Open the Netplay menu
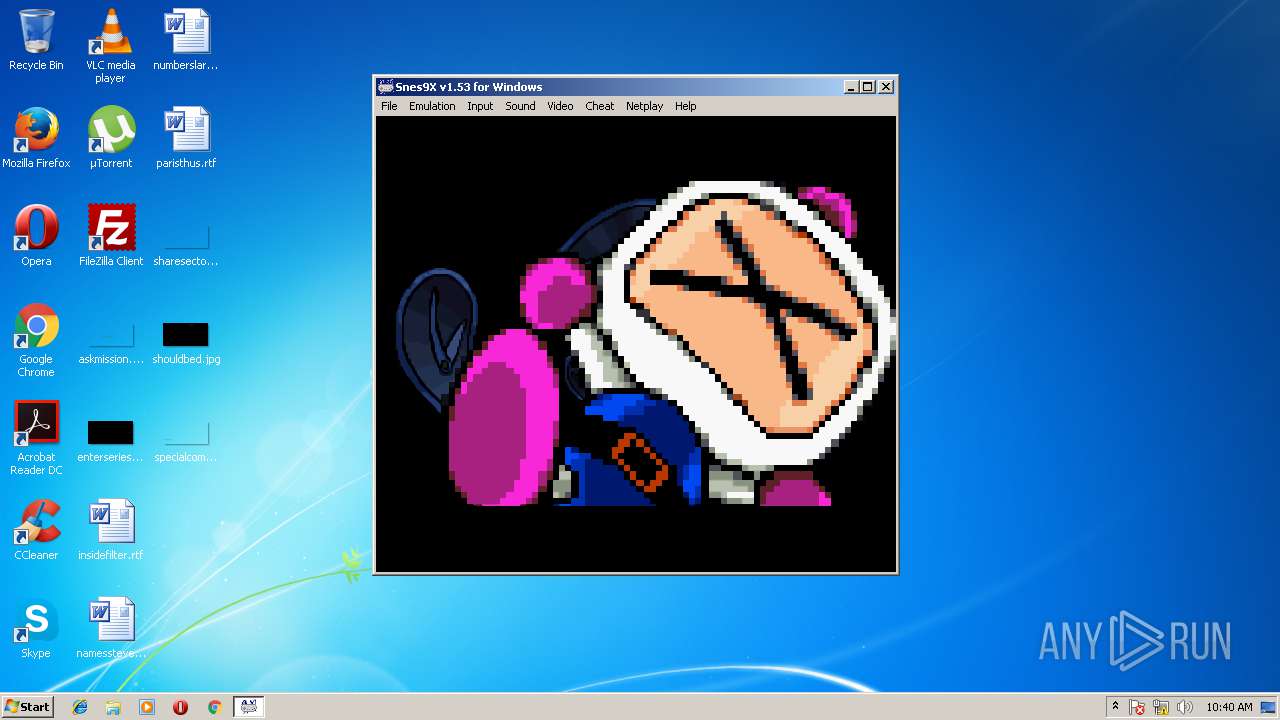This screenshot has height=720, width=1280. pyautogui.click(x=644, y=106)
